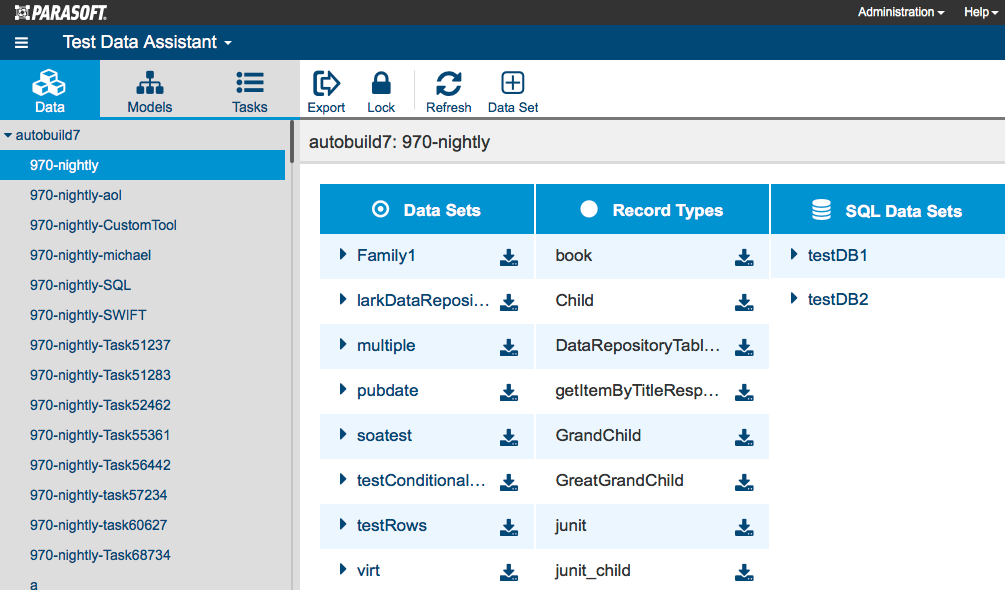
Task: Collapse the autobuild7 tree node
Action: pyautogui.click(x=8, y=135)
